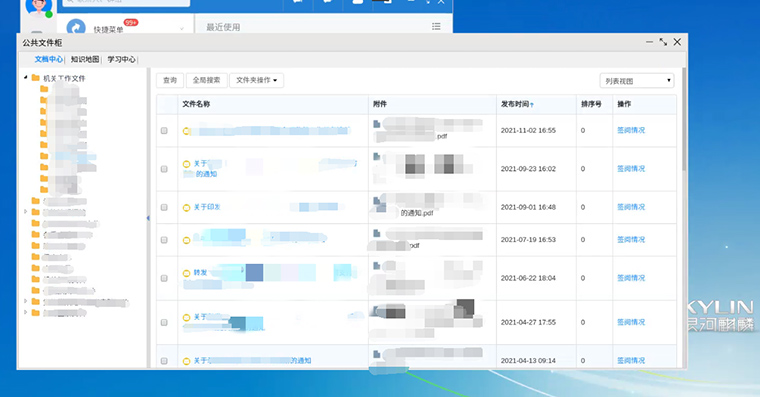The width and height of the screenshot is (760, 397).
Task: Click document status icon in 2021-04-13 row
Action: click(x=186, y=361)
